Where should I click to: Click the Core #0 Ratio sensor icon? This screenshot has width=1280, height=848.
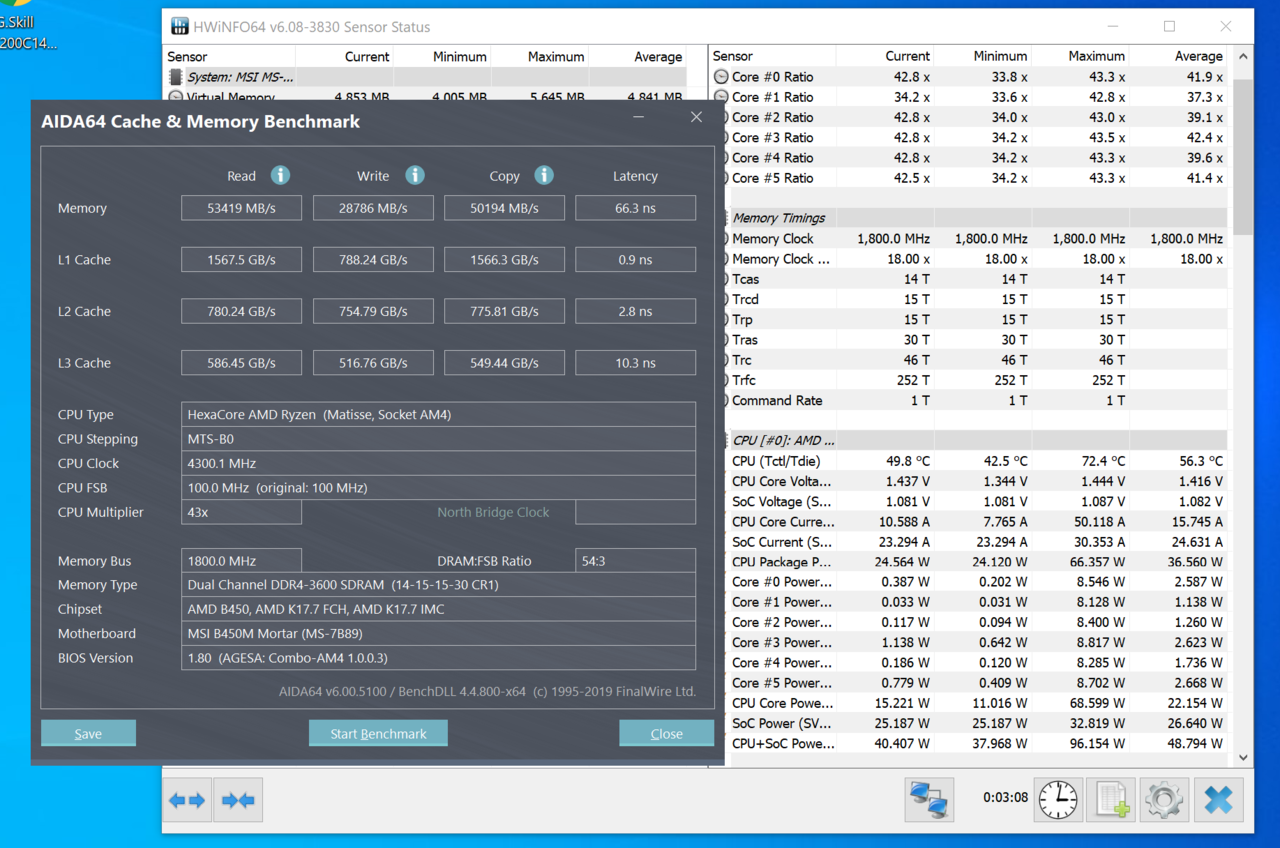721,77
